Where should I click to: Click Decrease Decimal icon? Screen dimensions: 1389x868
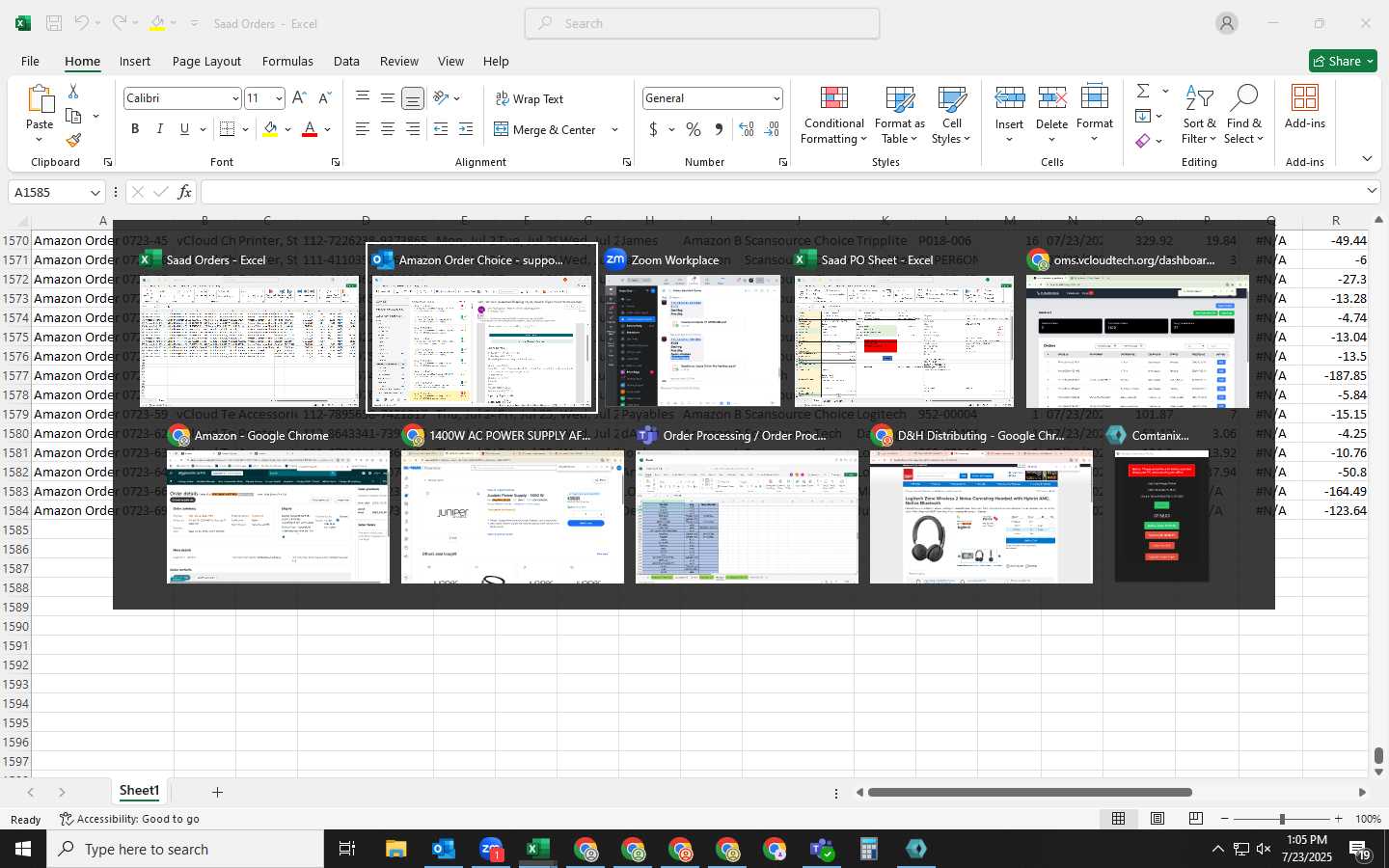(772, 129)
